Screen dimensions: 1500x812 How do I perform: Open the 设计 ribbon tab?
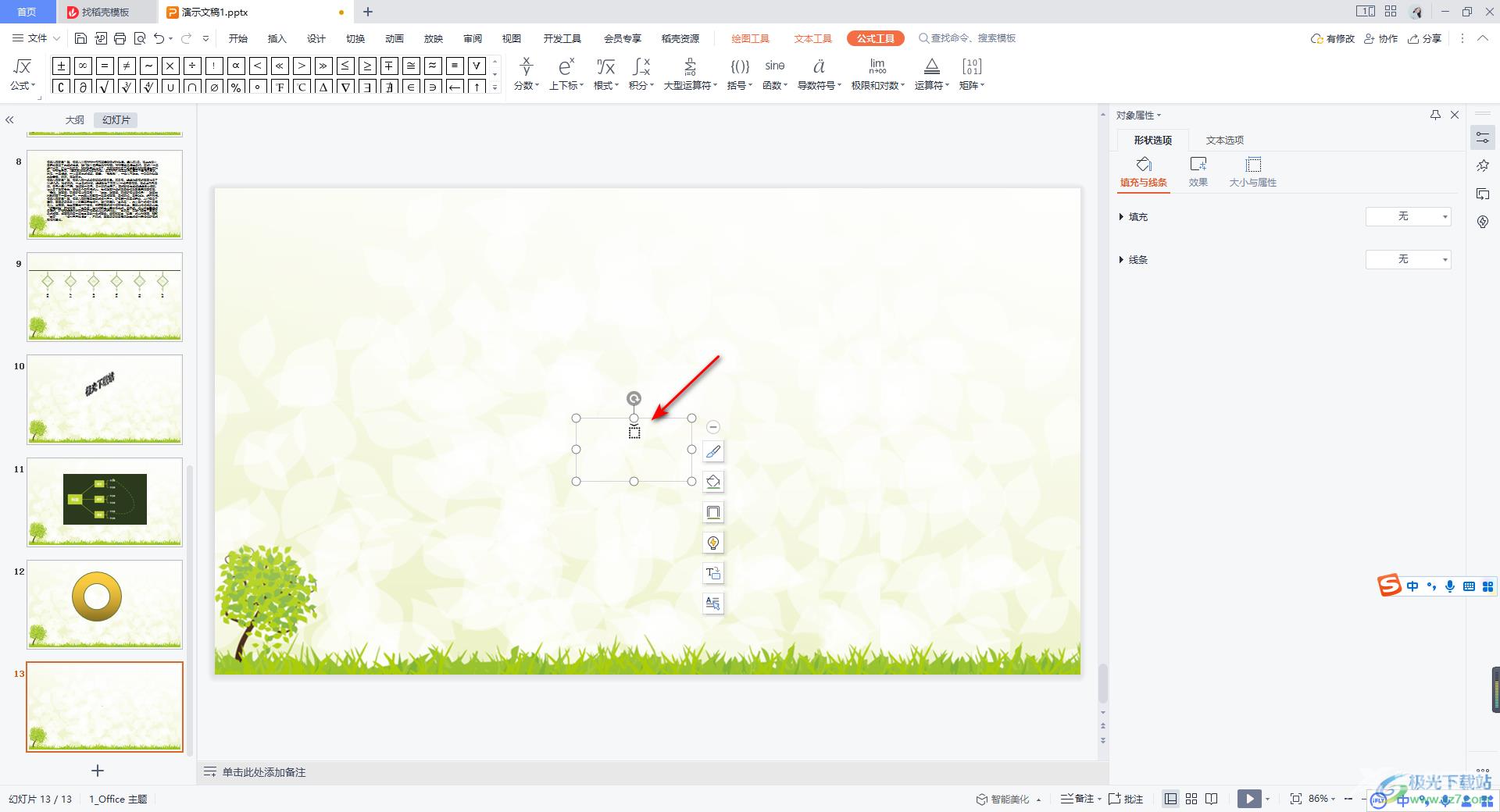pos(316,38)
